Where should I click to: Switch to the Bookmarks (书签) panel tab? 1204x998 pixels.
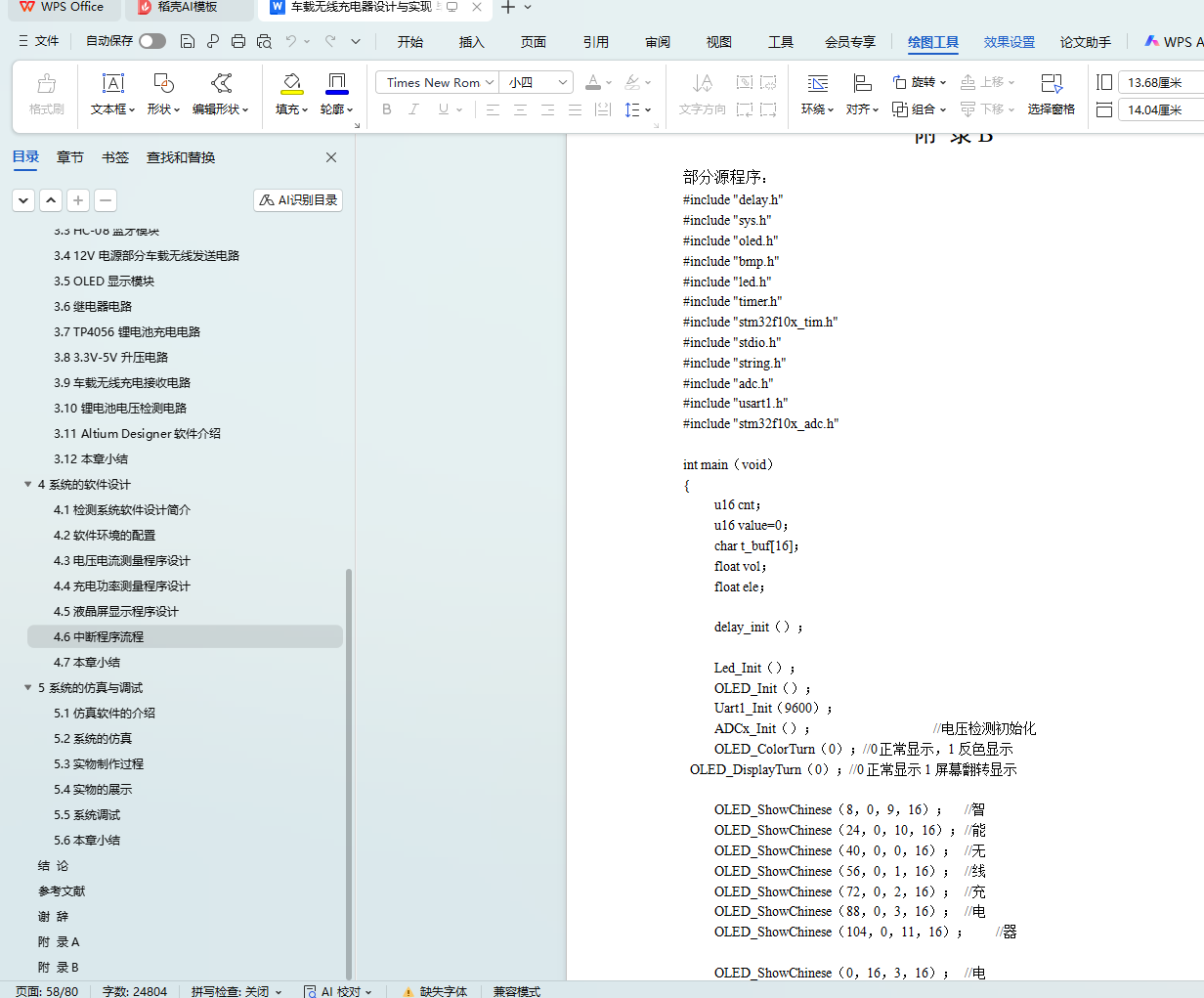click(115, 157)
